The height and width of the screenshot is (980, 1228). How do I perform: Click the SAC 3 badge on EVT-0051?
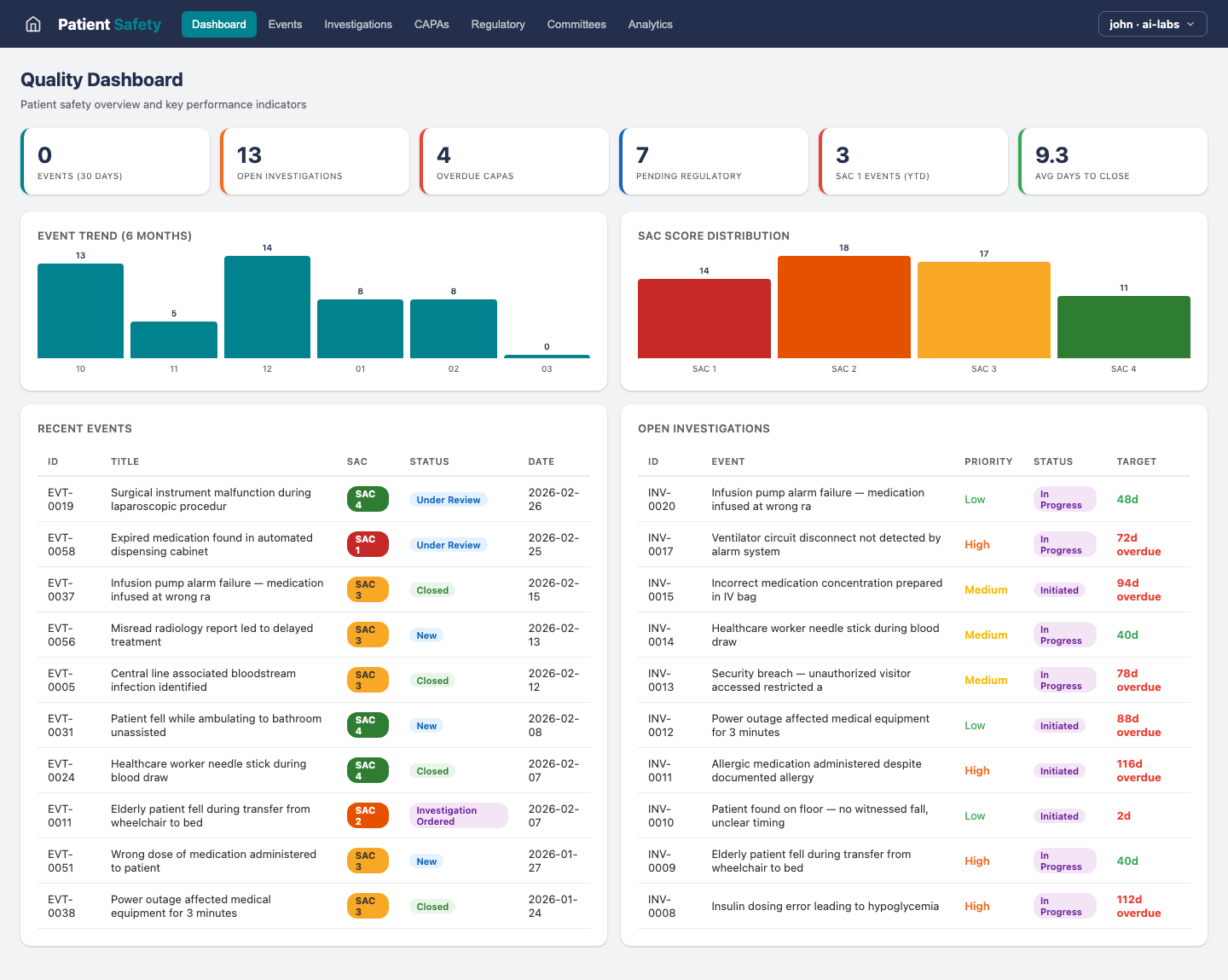[x=367, y=861]
